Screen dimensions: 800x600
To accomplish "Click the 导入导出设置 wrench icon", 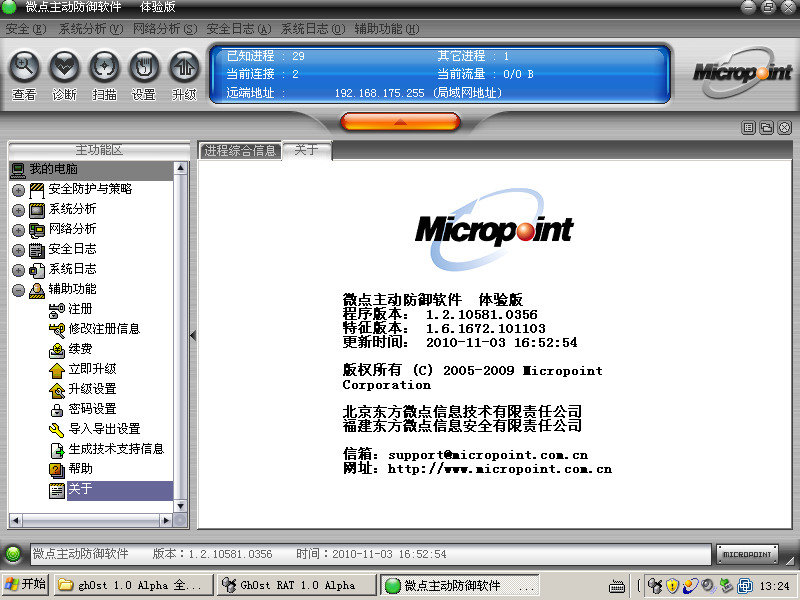I will click(57, 430).
